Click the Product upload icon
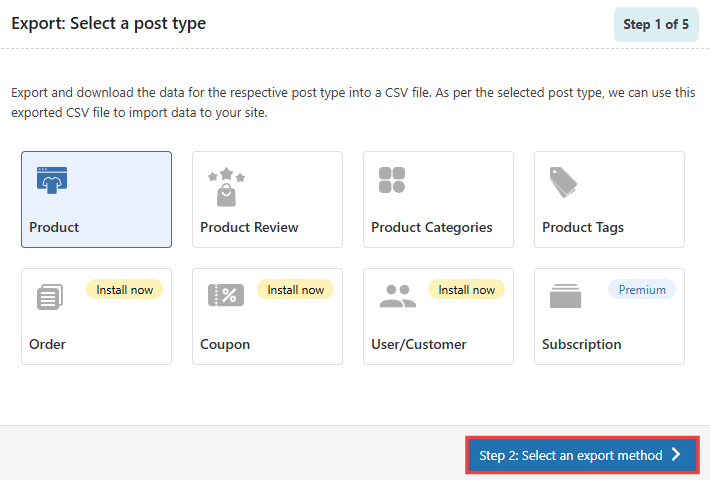Image resolution: width=710 pixels, height=480 pixels. point(51,181)
